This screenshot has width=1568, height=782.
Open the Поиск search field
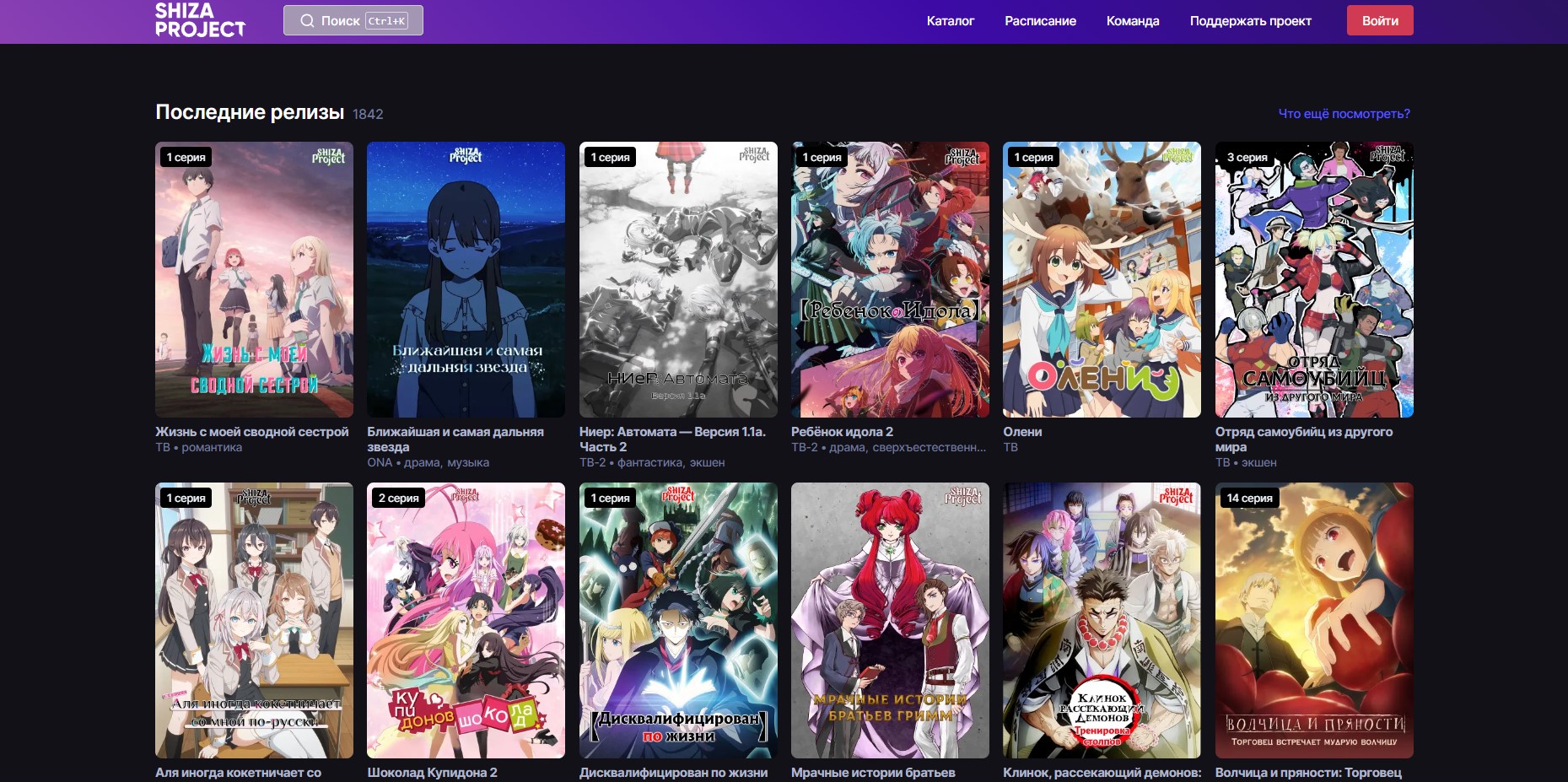[x=353, y=20]
